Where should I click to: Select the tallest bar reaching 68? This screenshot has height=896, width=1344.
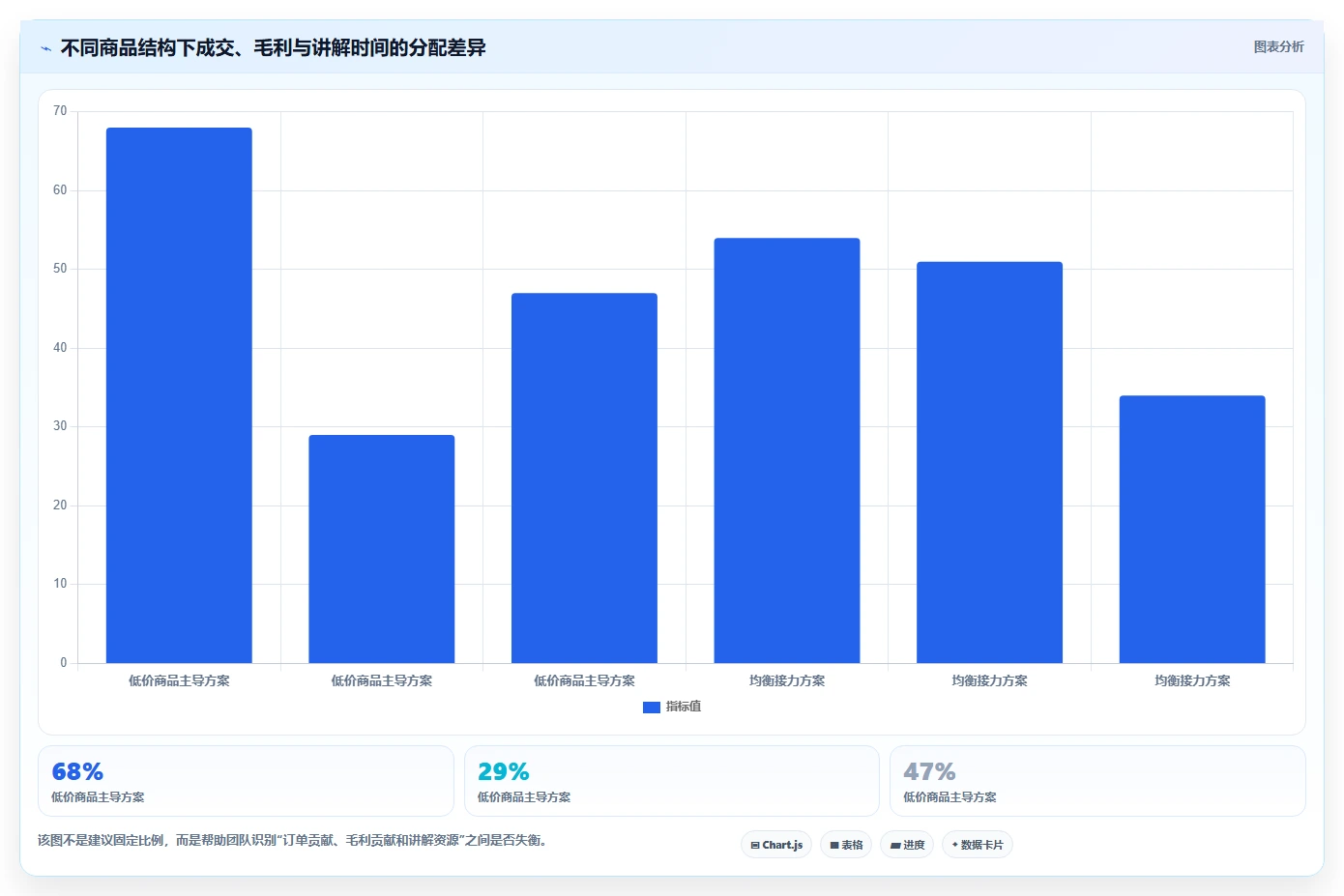[179, 395]
